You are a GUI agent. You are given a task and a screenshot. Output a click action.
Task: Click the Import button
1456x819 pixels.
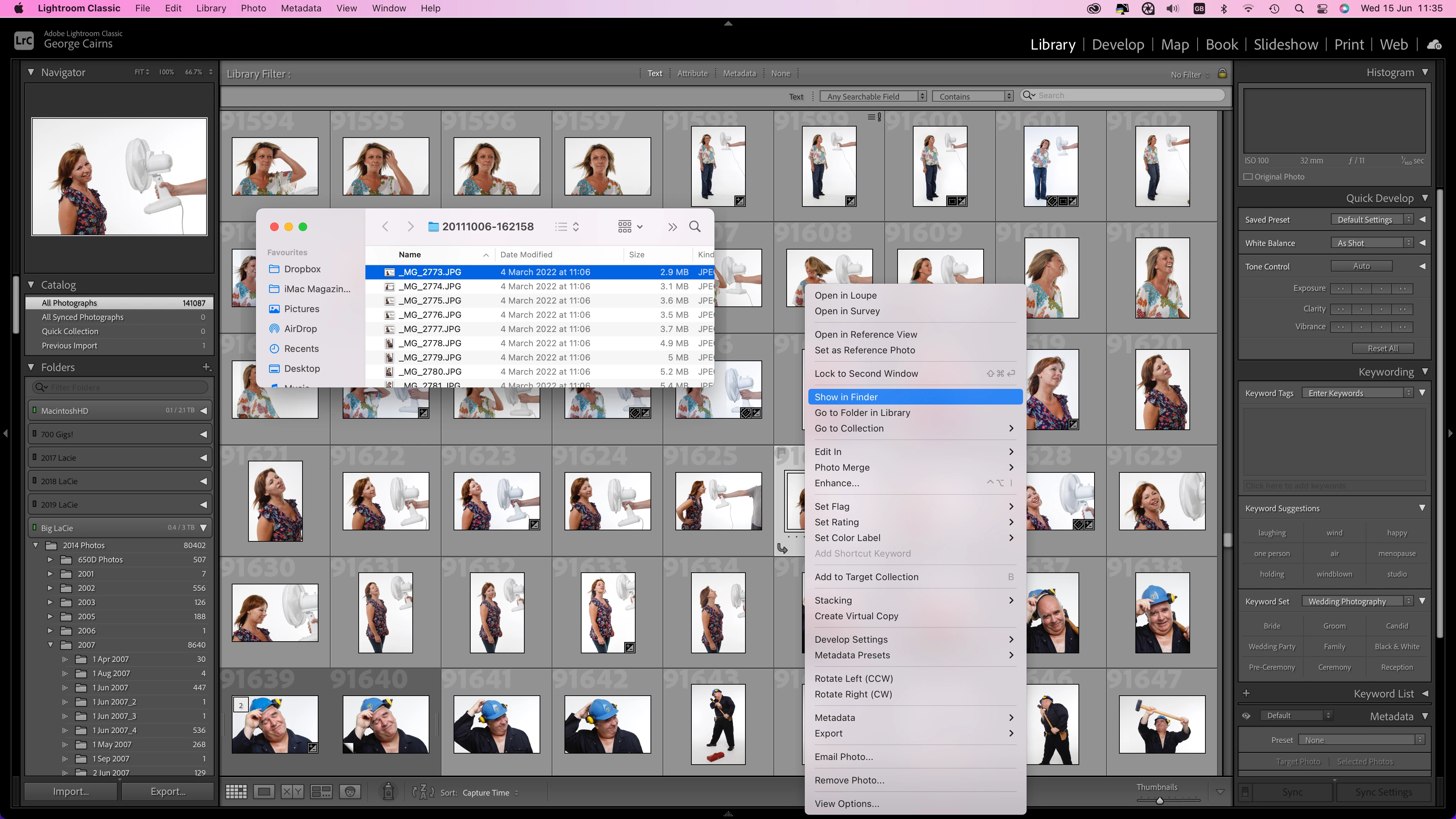[71, 791]
